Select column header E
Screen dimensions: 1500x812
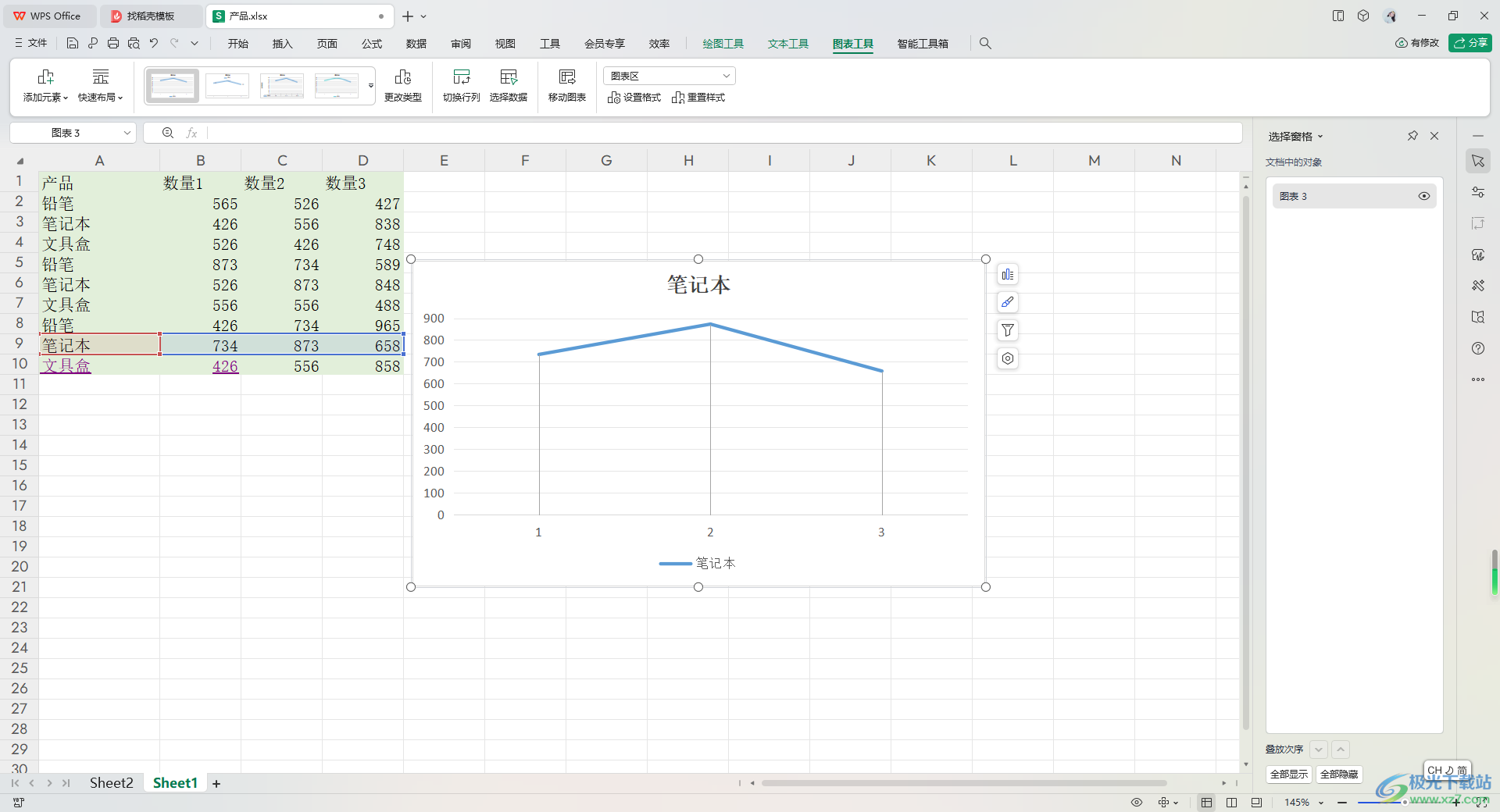pos(444,161)
